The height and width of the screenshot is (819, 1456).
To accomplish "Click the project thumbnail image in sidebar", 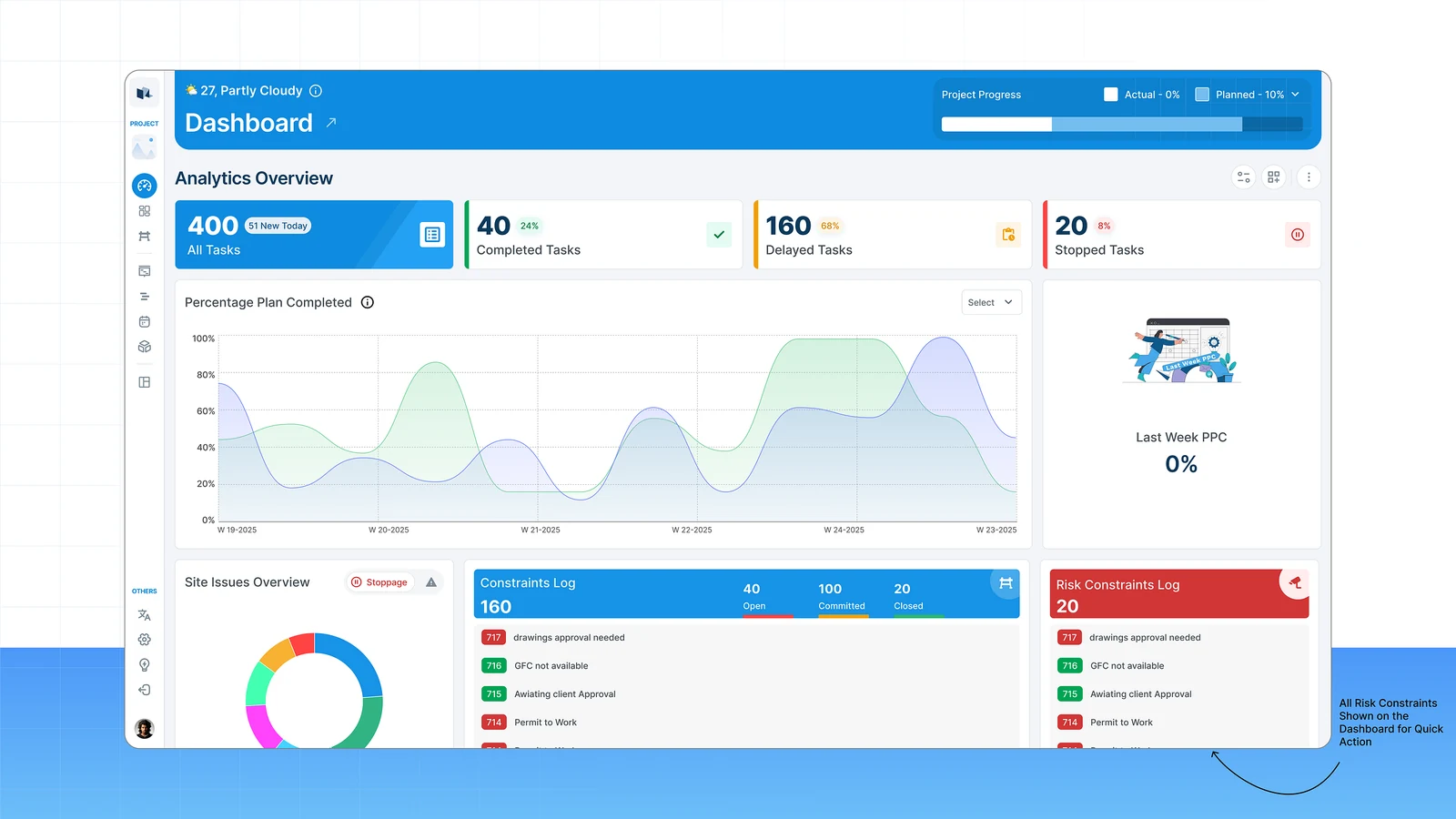I will (144, 147).
